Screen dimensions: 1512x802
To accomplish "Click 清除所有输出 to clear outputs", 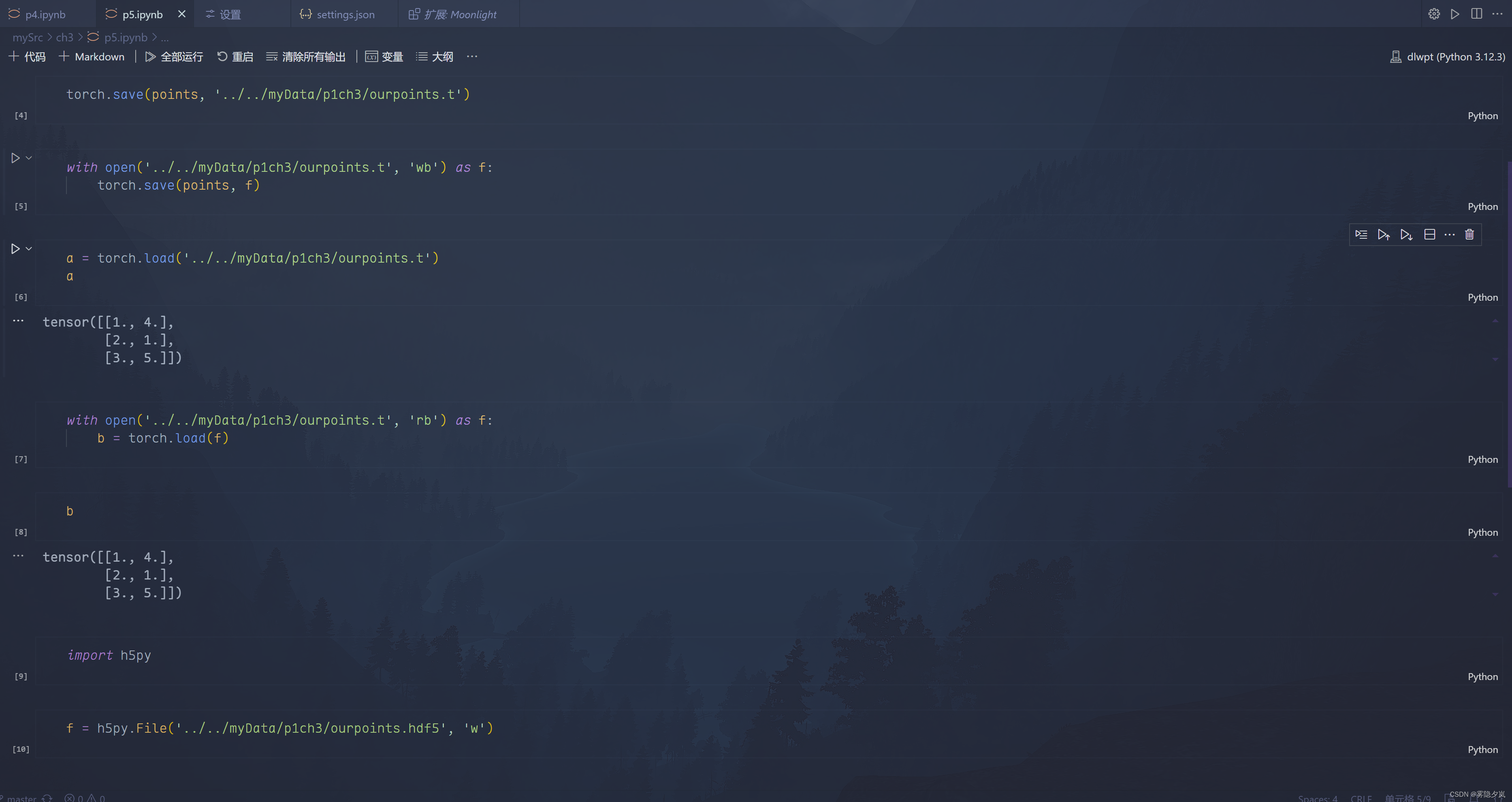I will [306, 56].
